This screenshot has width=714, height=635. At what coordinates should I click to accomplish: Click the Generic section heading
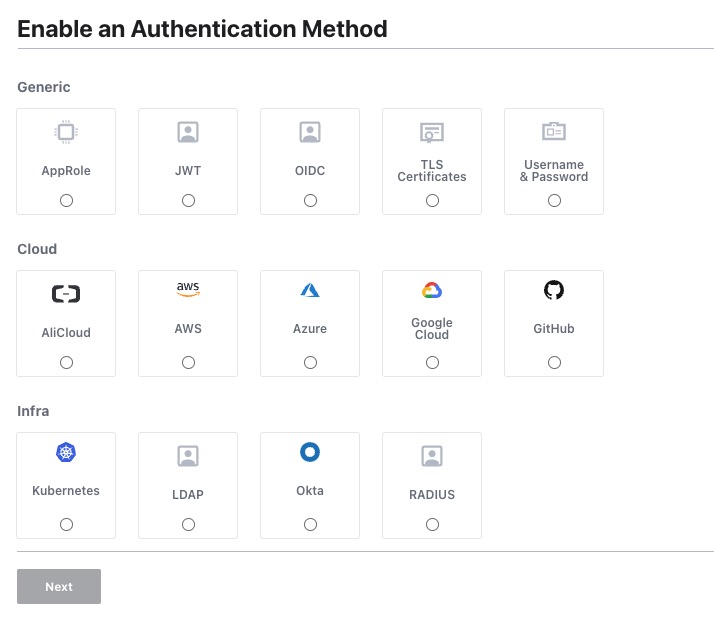pos(44,87)
